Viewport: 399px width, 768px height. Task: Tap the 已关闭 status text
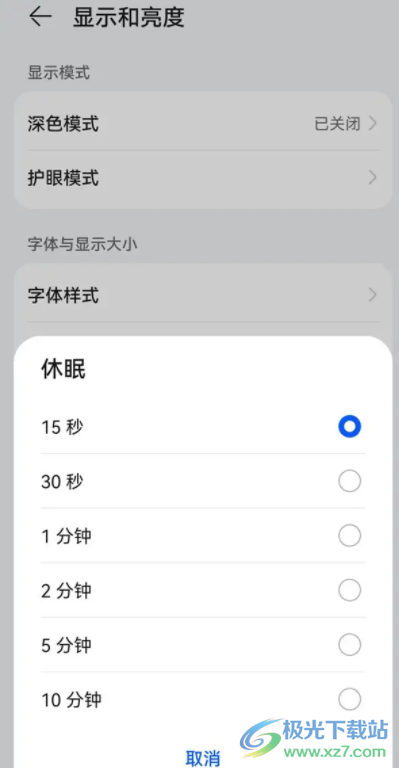click(x=337, y=124)
